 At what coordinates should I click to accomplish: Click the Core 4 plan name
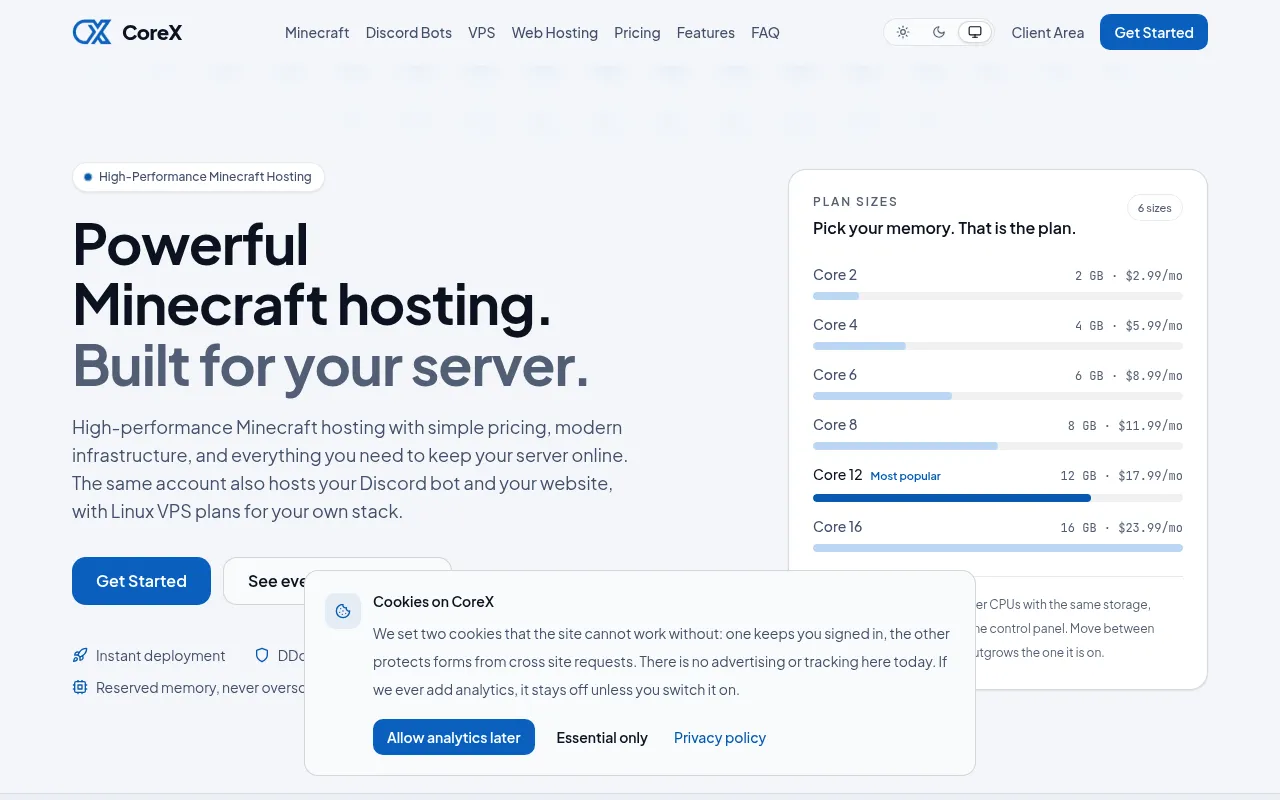(x=835, y=325)
